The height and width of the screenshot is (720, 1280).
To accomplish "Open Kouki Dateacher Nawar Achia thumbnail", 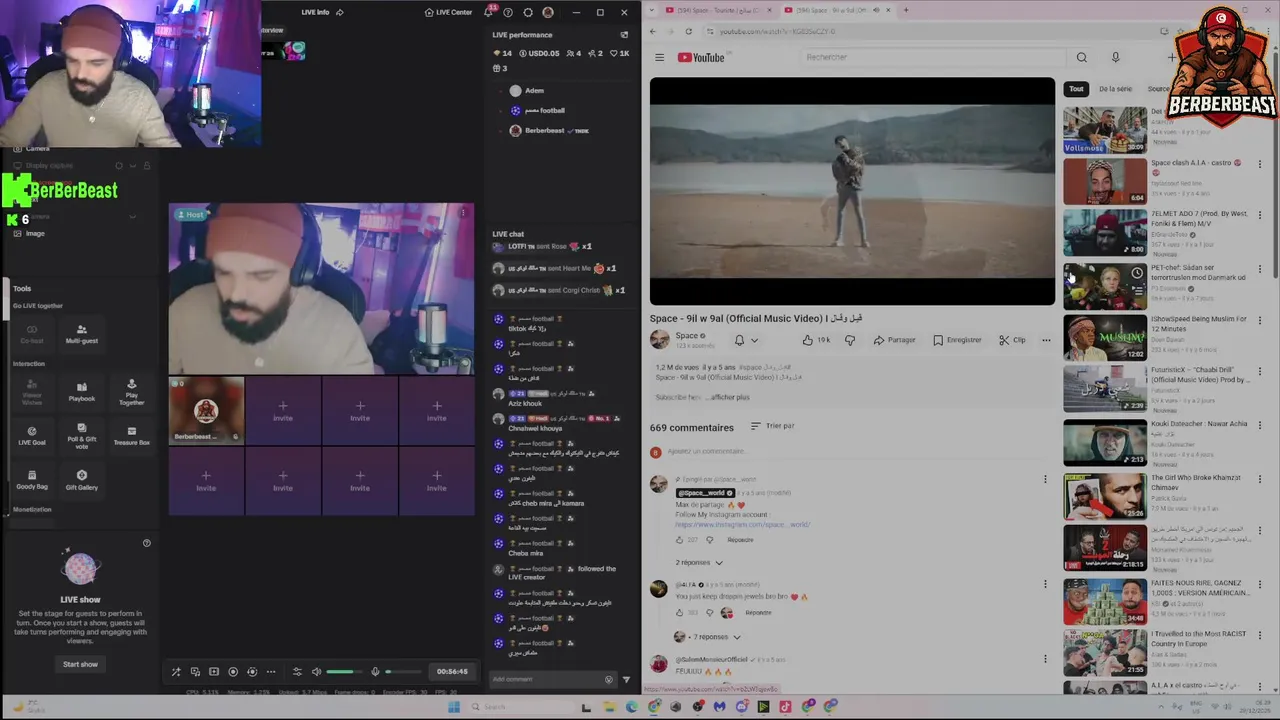I will (x=1104, y=442).
